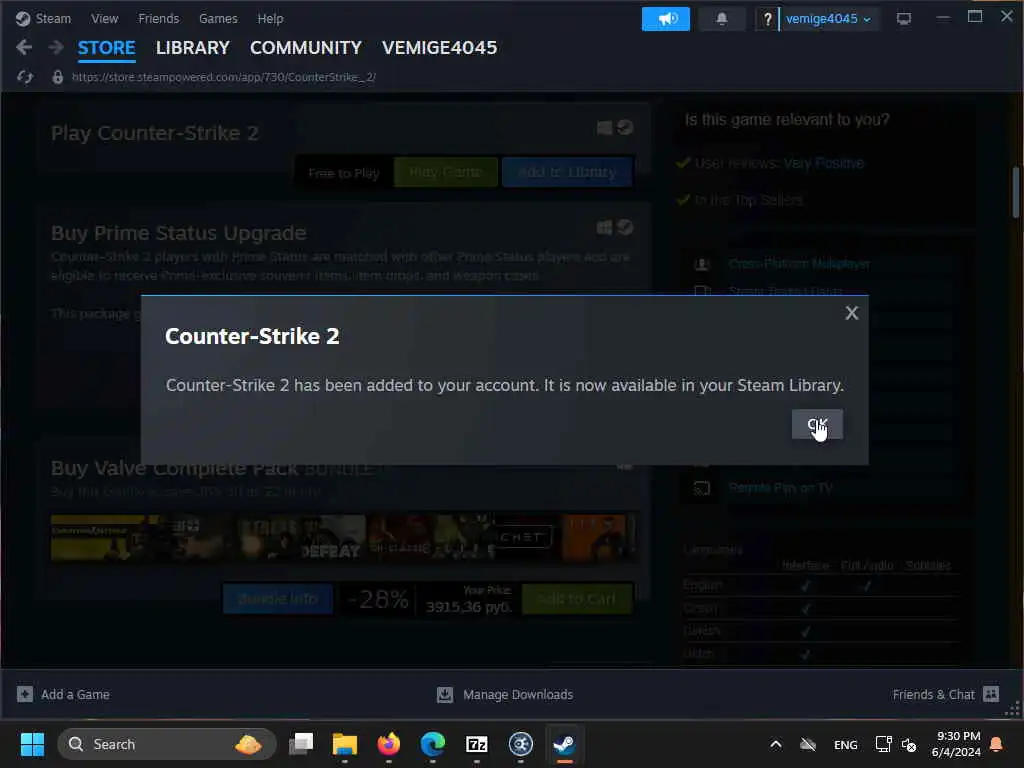Switch to the COMMUNITY tab
This screenshot has width=1024, height=768.
pos(306,48)
